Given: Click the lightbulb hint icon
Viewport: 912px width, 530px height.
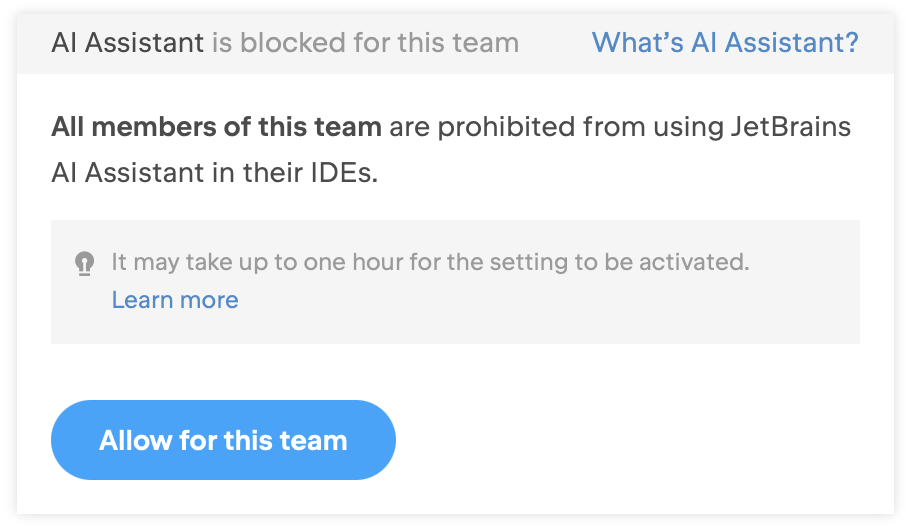Looking at the screenshot, I should point(84,263).
